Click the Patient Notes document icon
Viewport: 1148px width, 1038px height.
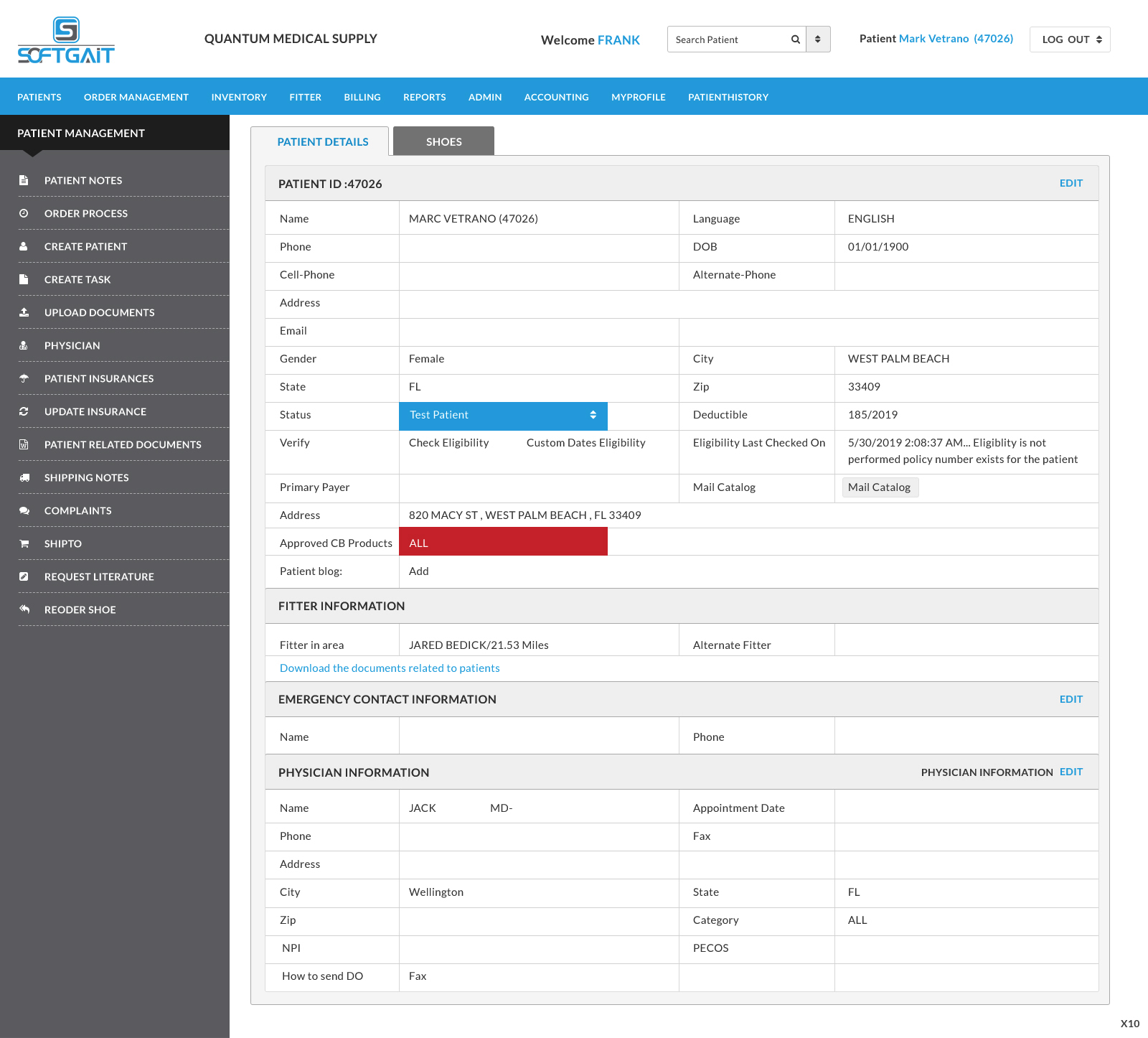coord(24,181)
